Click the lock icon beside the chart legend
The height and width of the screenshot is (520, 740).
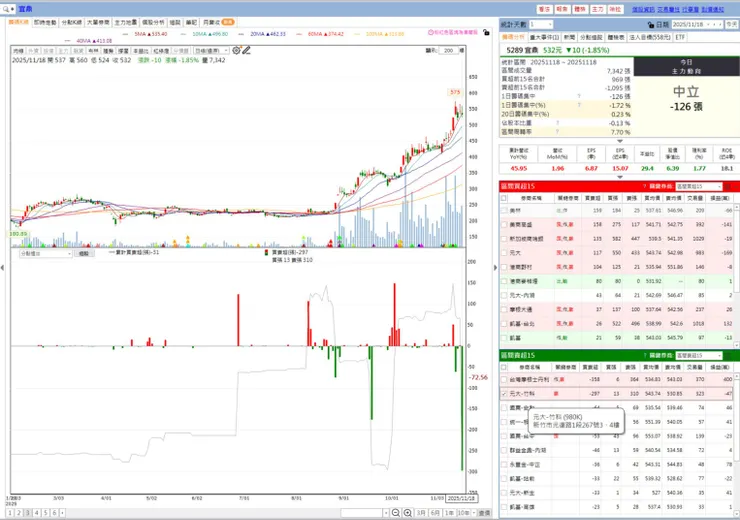point(486,33)
